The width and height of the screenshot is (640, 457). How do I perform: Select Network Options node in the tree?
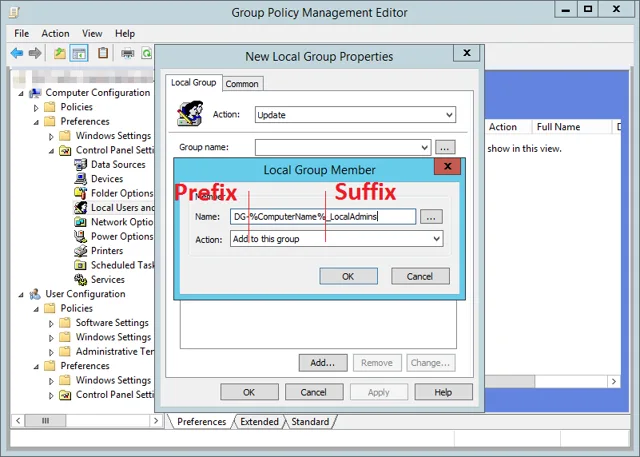[x=122, y=222]
